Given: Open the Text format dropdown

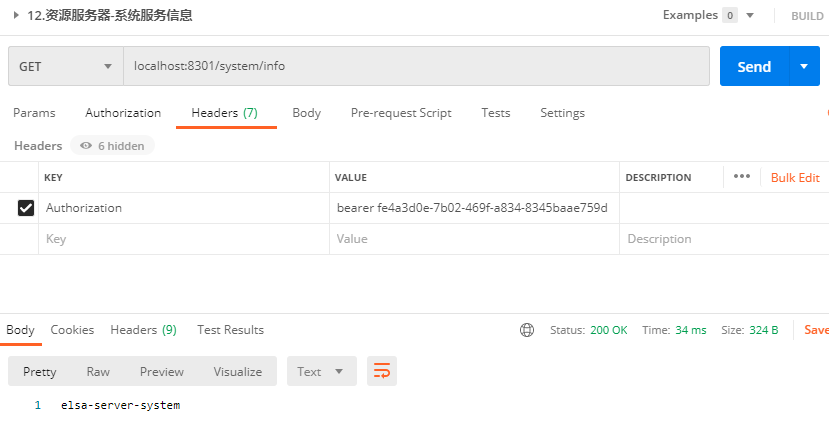Looking at the screenshot, I should (321, 371).
